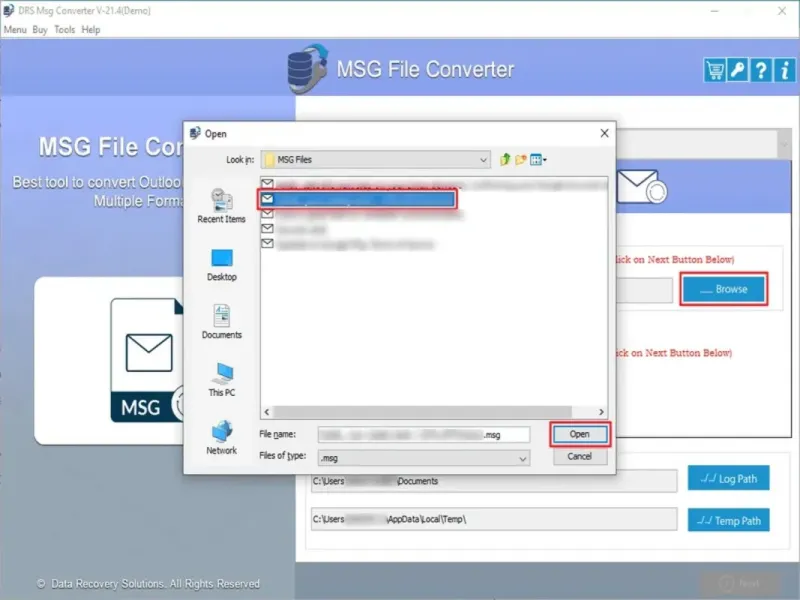Change view menu icon in Open dialog
The width and height of the screenshot is (800, 600).
coord(538,160)
